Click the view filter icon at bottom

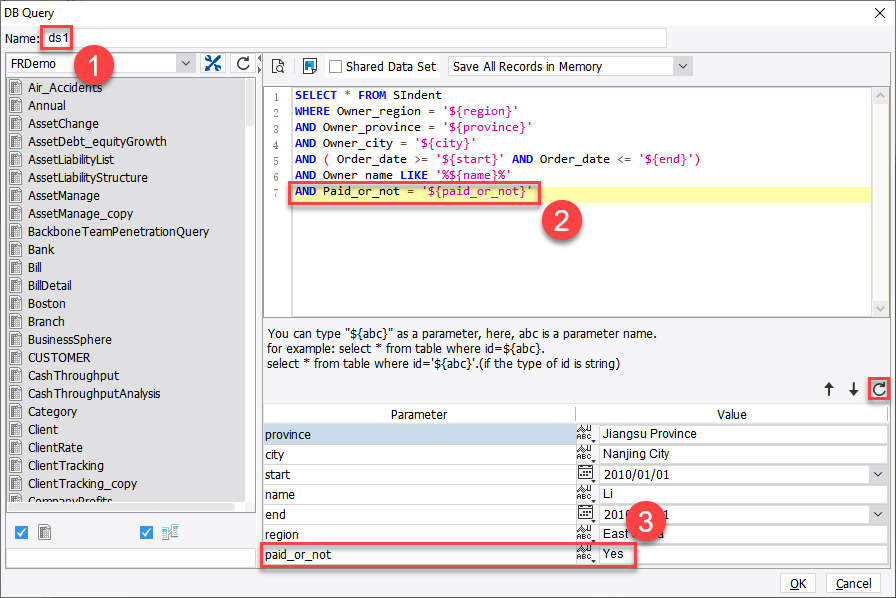point(170,532)
